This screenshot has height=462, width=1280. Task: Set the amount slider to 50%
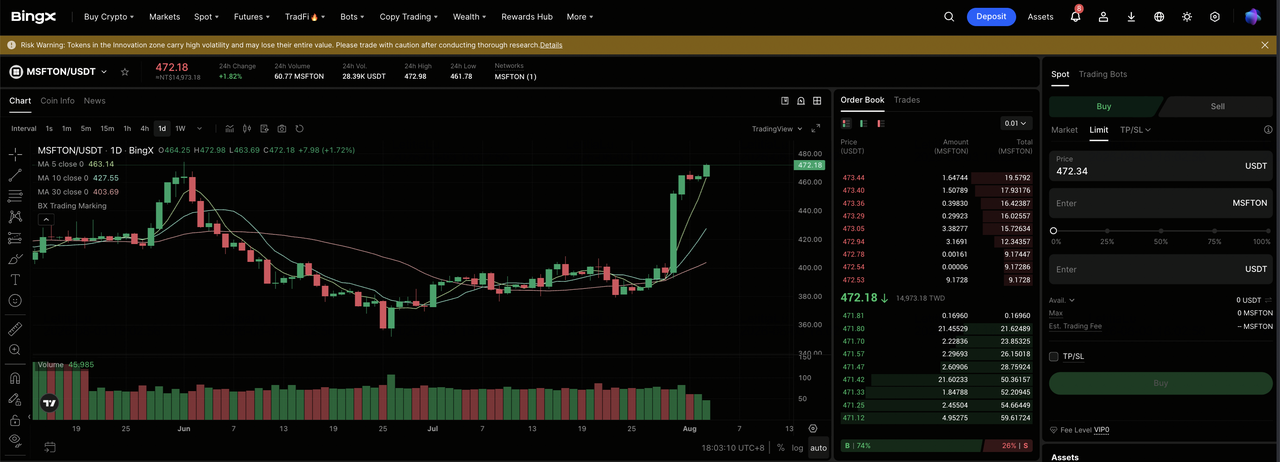pyautogui.click(x=1161, y=230)
